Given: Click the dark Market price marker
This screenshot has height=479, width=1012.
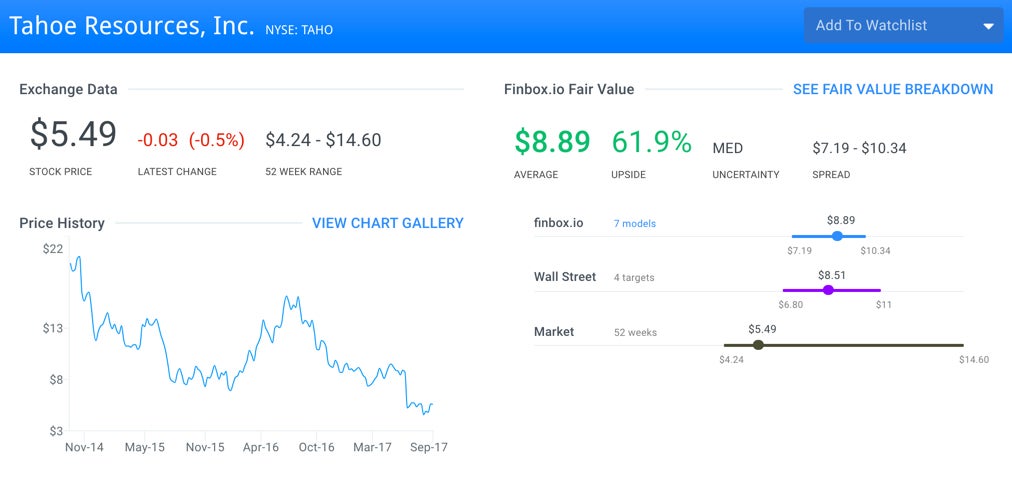Looking at the screenshot, I should pyautogui.click(x=758, y=344).
